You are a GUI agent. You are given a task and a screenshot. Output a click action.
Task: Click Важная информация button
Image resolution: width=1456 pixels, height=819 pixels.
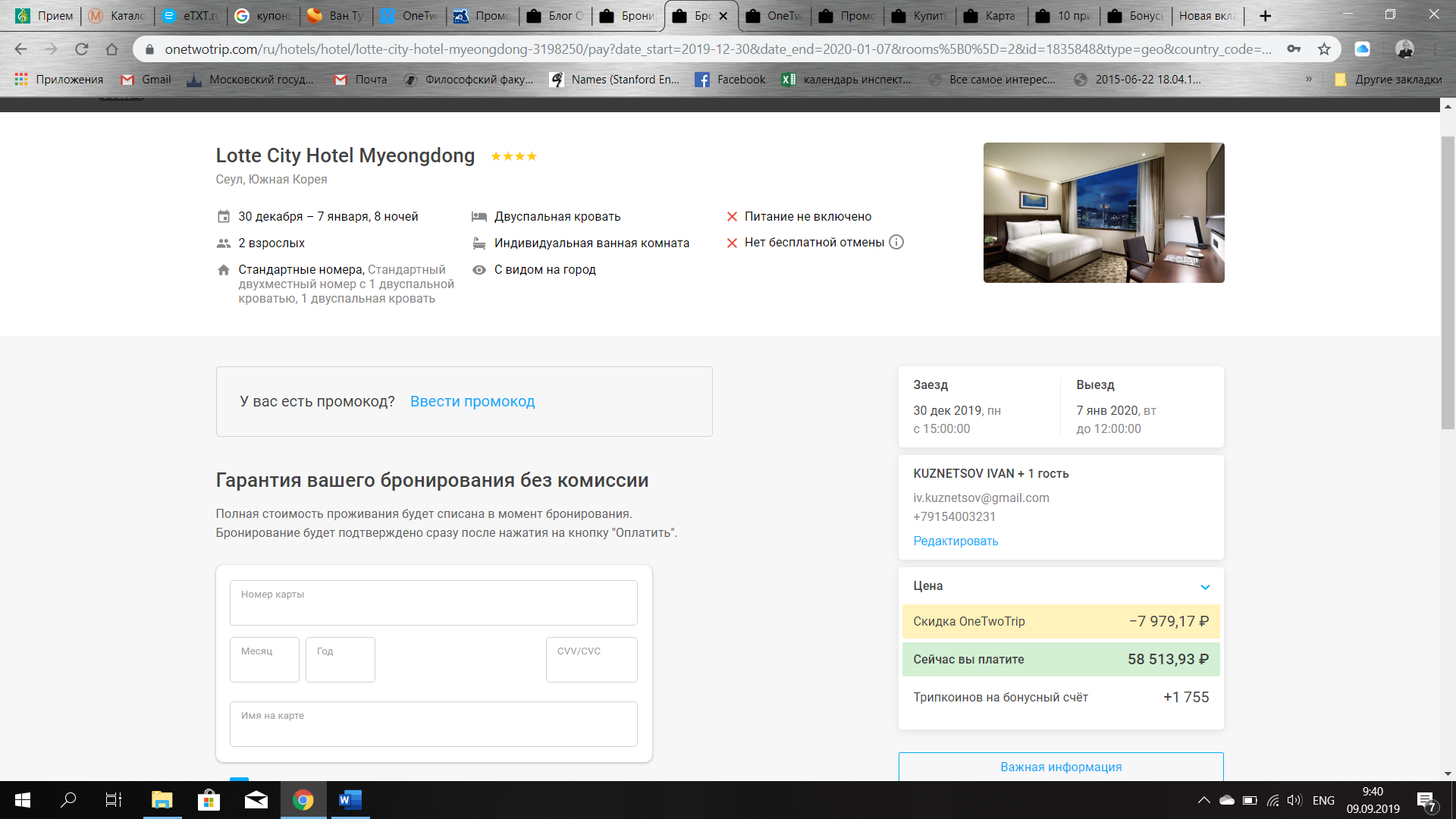[x=1061, y=767]
